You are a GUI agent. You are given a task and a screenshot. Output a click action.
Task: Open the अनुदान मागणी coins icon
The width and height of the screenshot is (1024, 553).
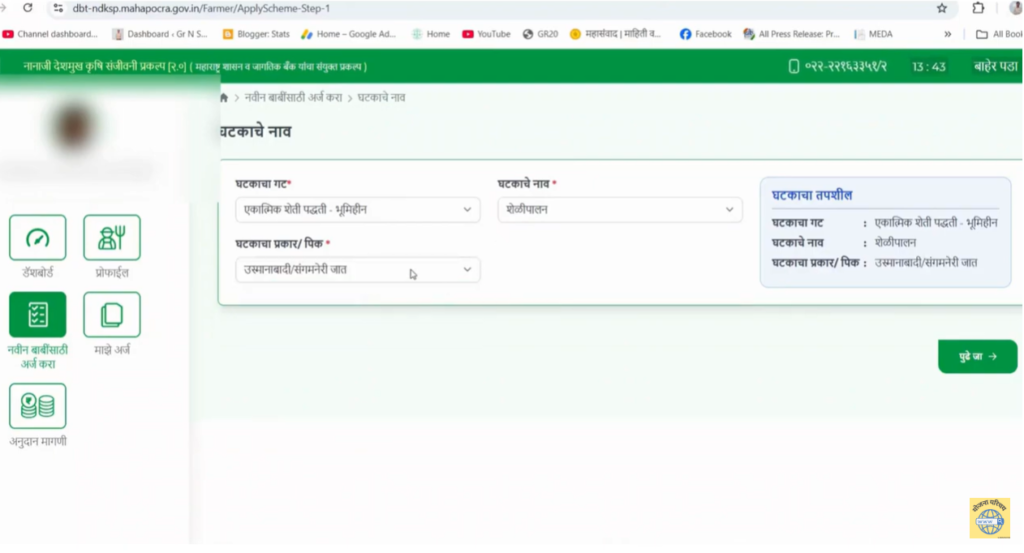37,406
